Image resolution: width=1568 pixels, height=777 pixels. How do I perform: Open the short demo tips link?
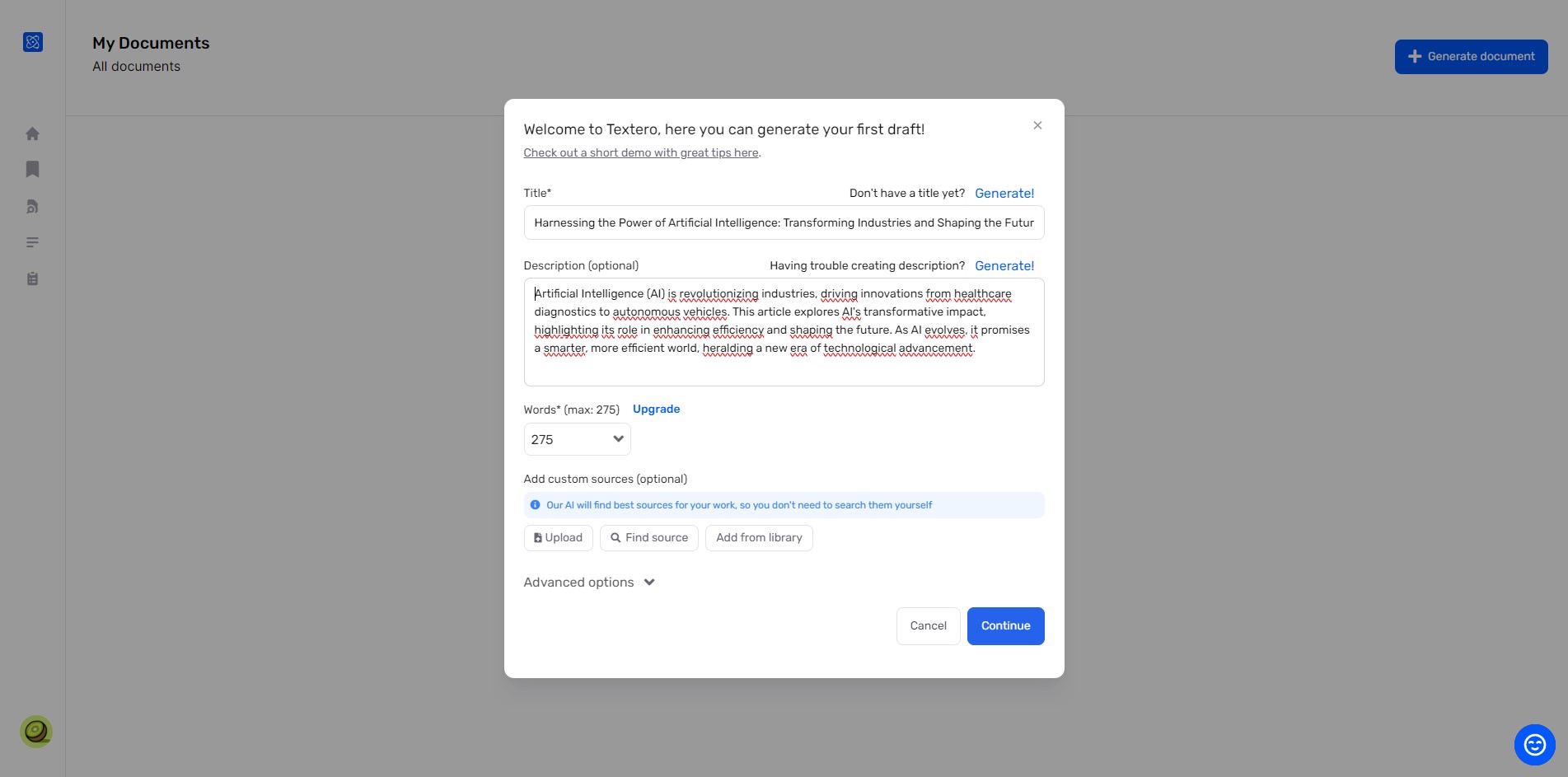tap(641, 152)
